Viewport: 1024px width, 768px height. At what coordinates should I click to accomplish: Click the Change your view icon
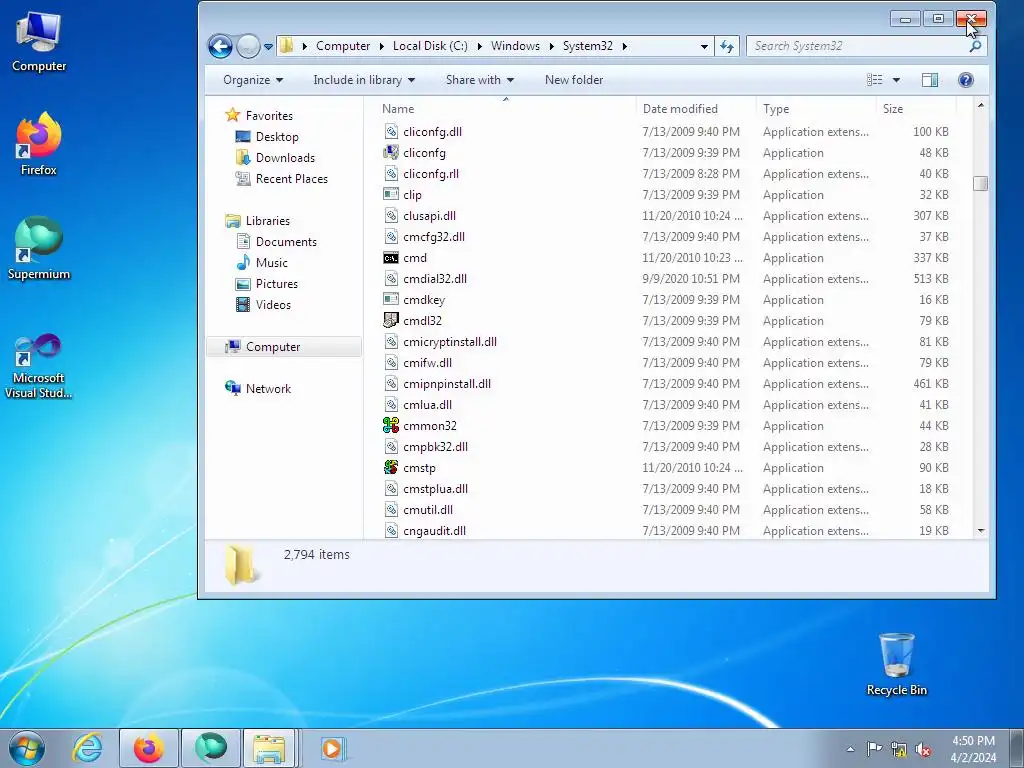tap(874, 80)
